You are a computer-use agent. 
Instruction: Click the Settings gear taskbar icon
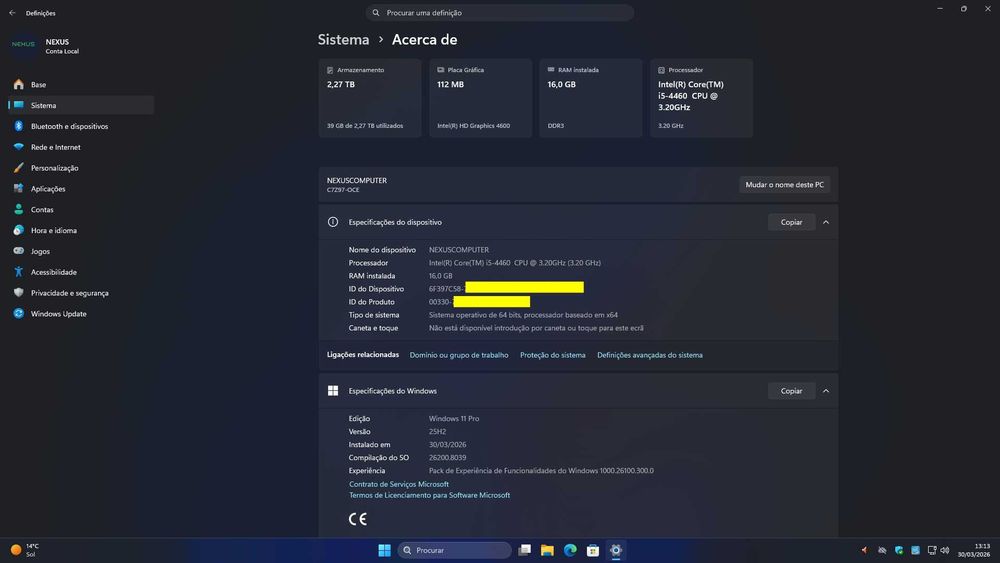pyautogui.click(x=616, y=550)
